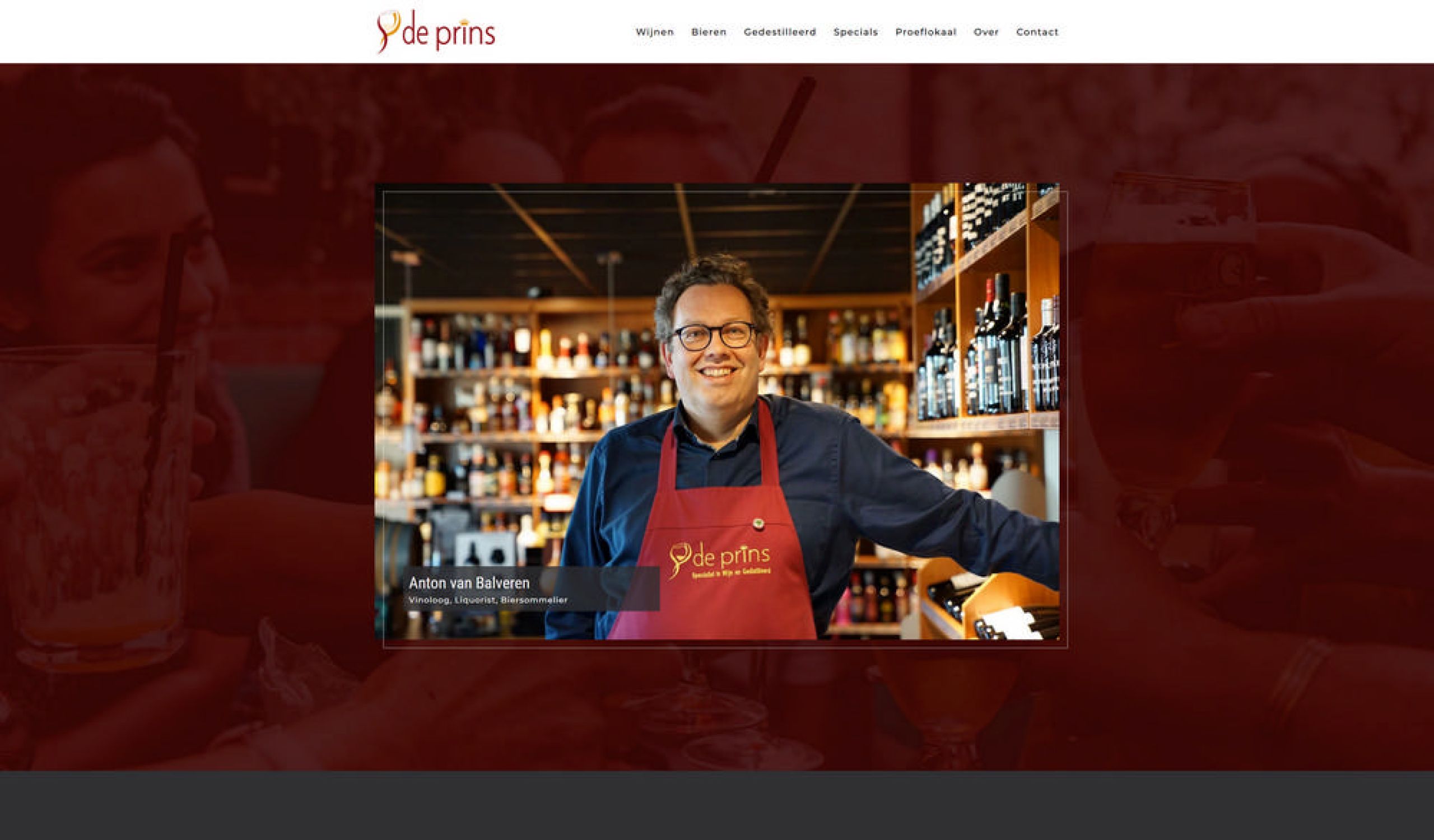Click the 'Vinoloog, Liquorist, Biersommelier' subtitle
This screenshot has width=1434, height=840.
(x=488, y=600)
